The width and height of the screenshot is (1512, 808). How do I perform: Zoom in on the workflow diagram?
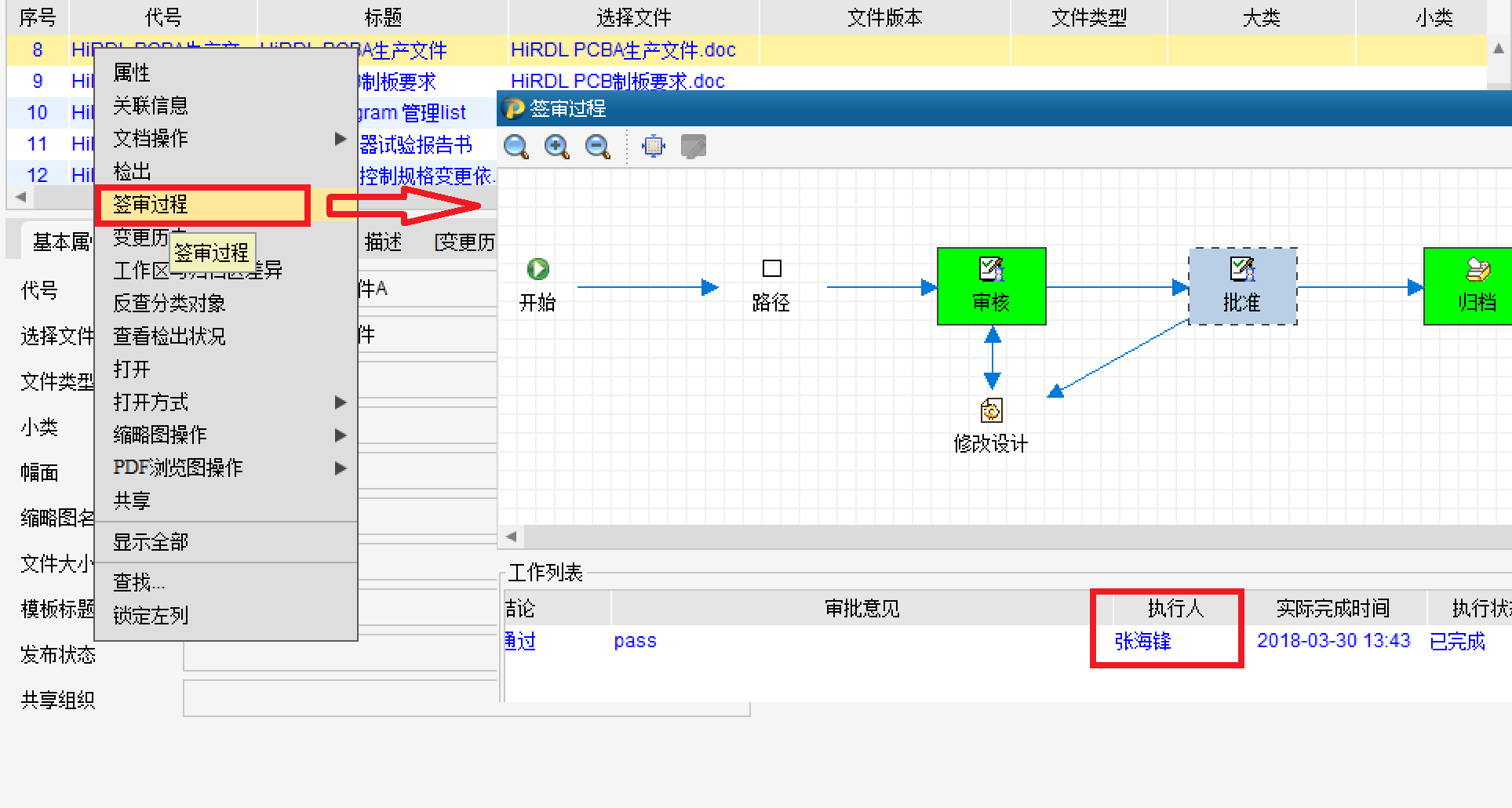coord(557,147)
